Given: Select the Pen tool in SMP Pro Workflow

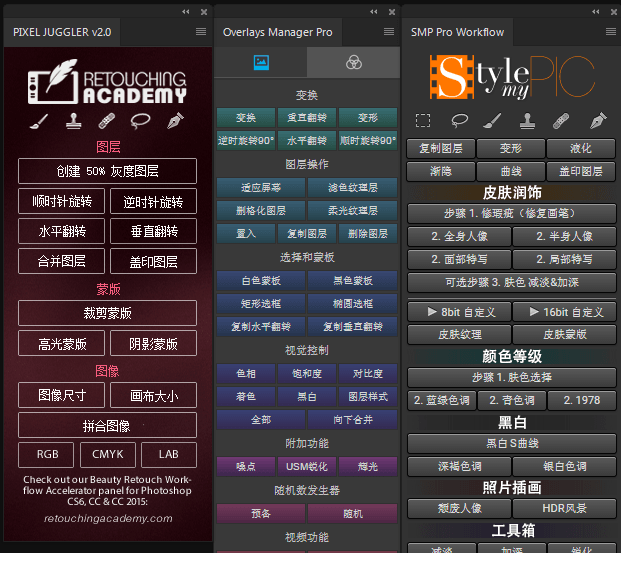Looking at the screenshot, I should 598,120.
